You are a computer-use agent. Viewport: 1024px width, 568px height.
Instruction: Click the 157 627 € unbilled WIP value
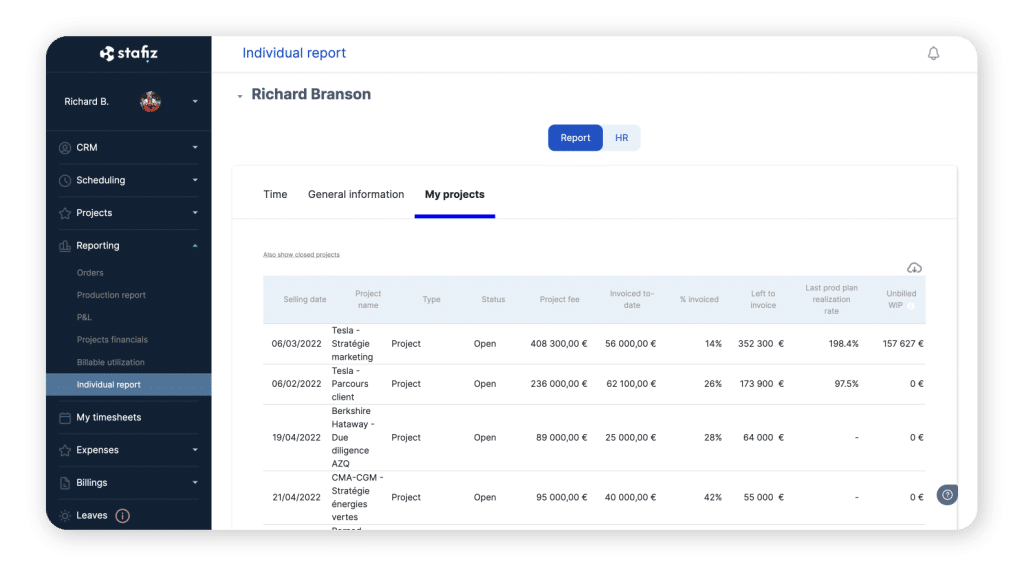point(903,343)
